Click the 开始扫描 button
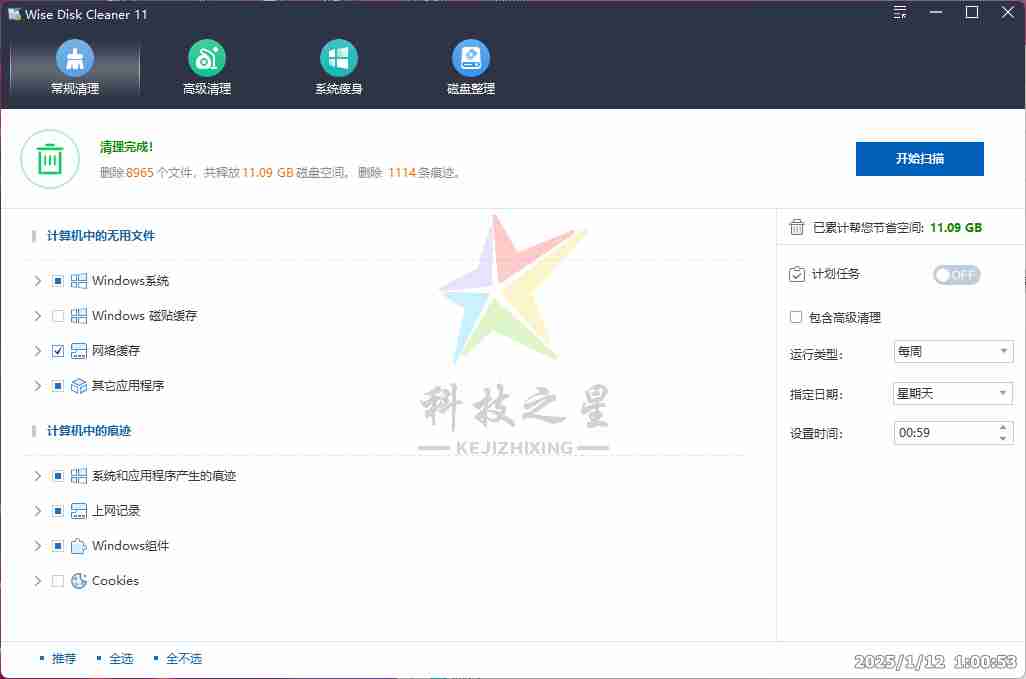 tap(919, 159)
